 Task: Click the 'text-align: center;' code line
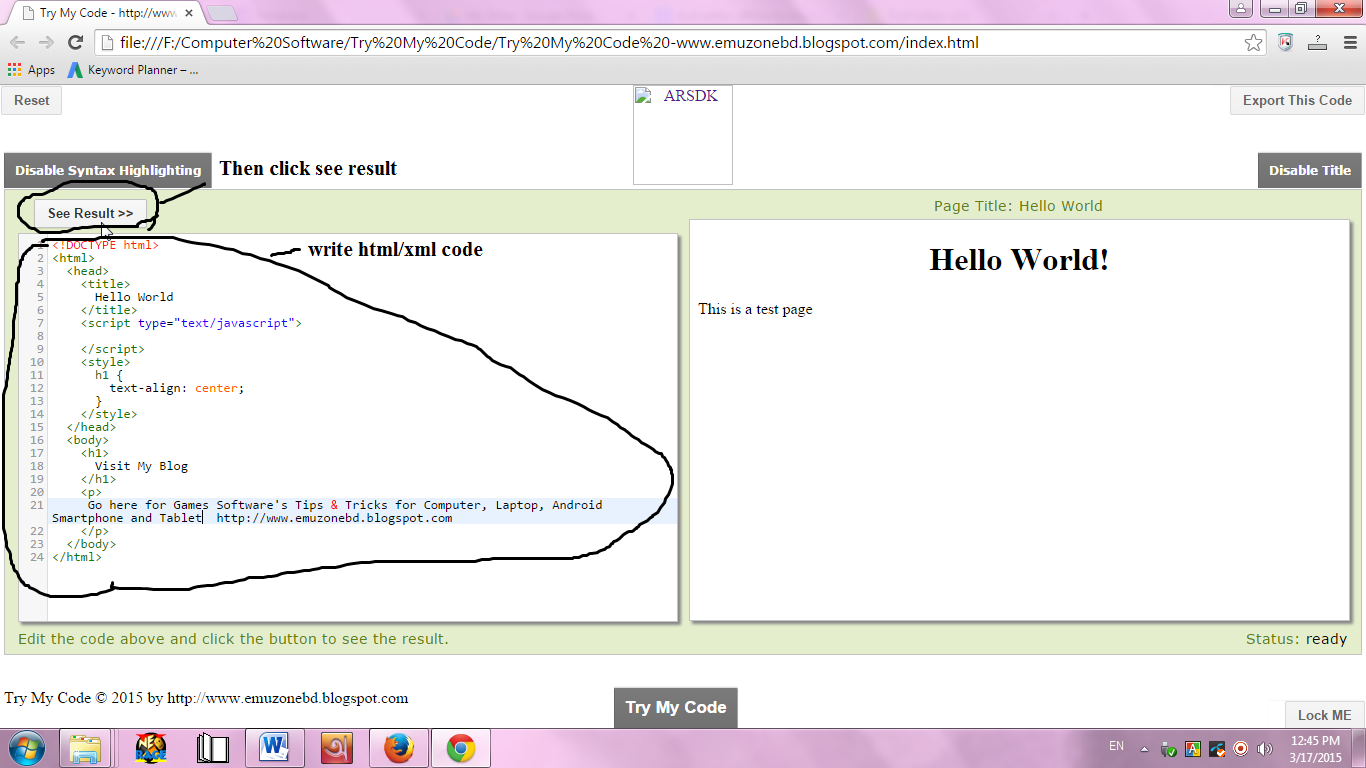click(177, 388)
